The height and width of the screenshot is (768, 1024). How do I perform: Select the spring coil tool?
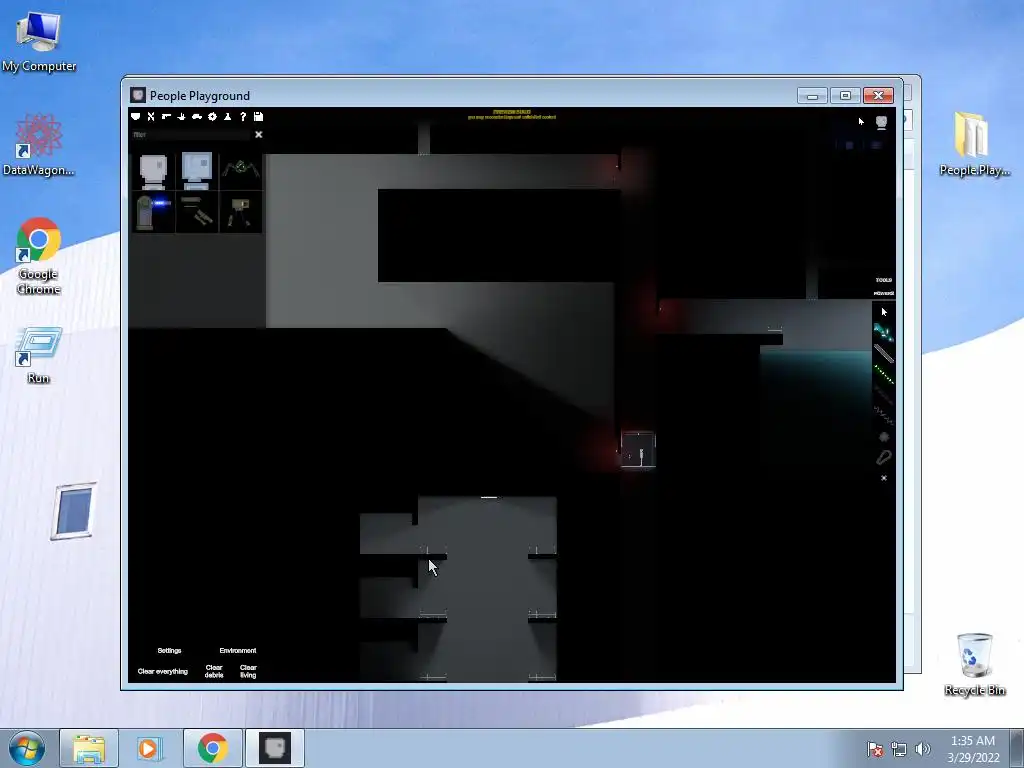coord(884,416)
